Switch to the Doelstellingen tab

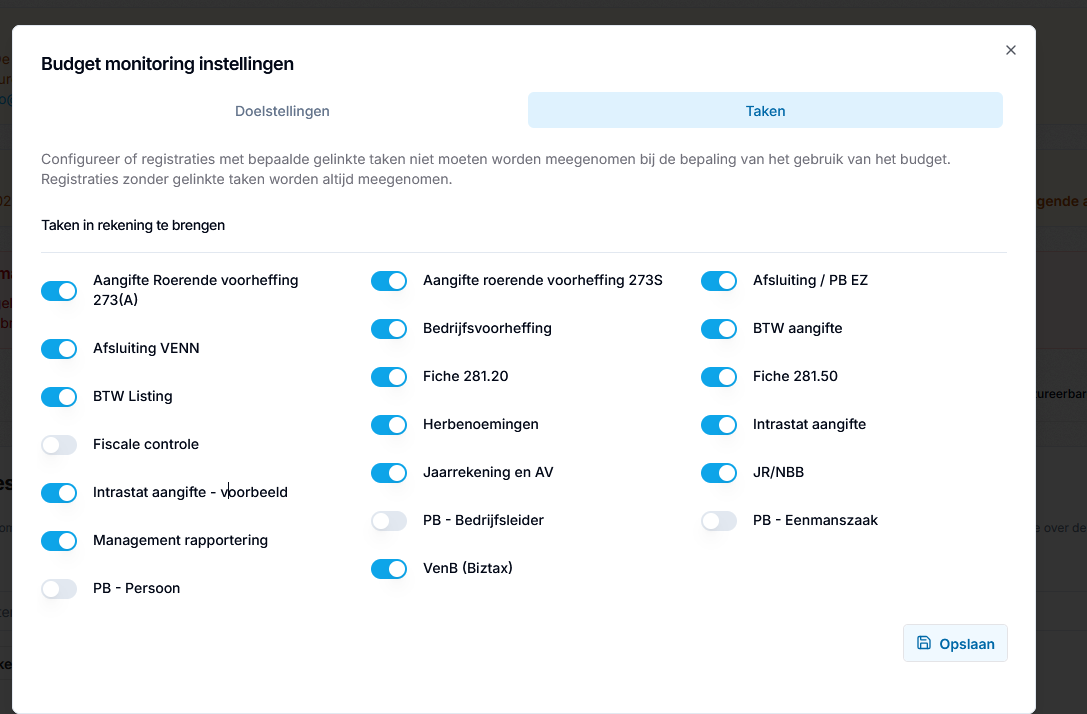[282, 111]
